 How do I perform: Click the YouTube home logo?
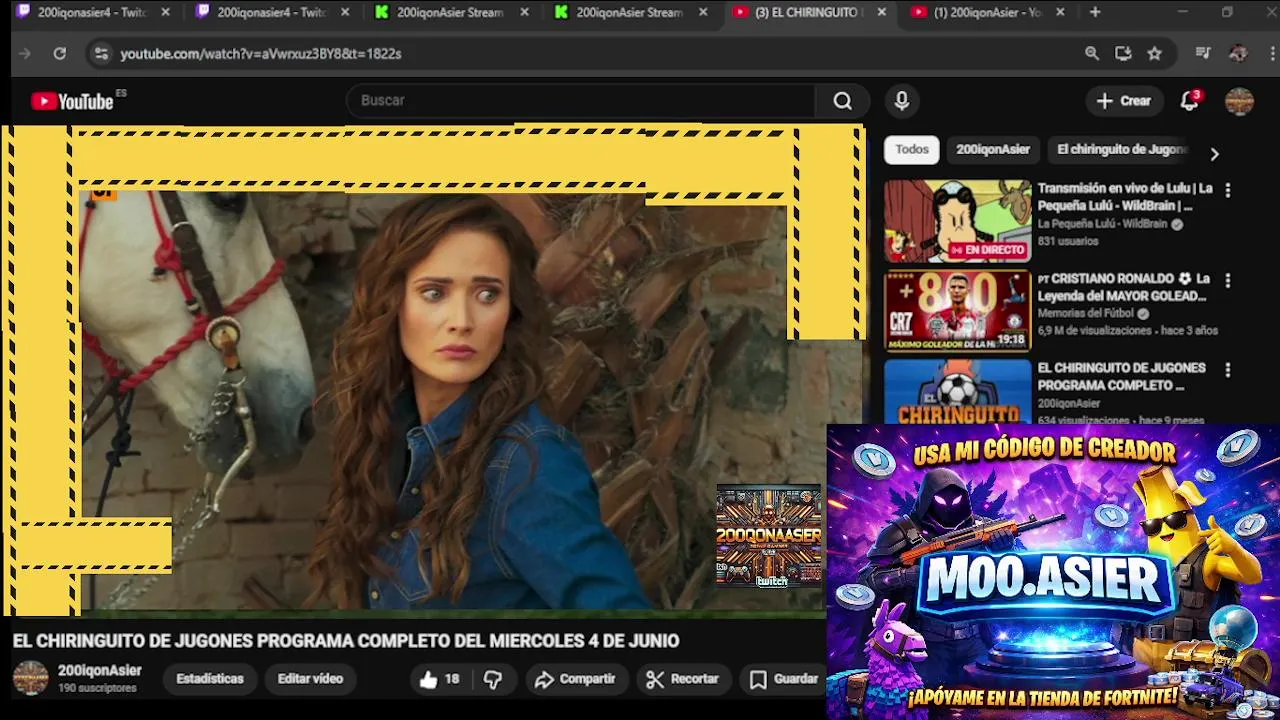(x=72, y=101)
